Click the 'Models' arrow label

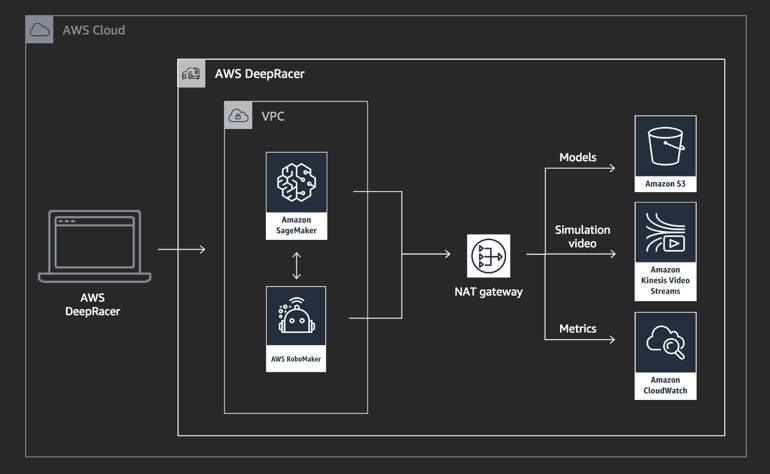[x=578, y=157]
